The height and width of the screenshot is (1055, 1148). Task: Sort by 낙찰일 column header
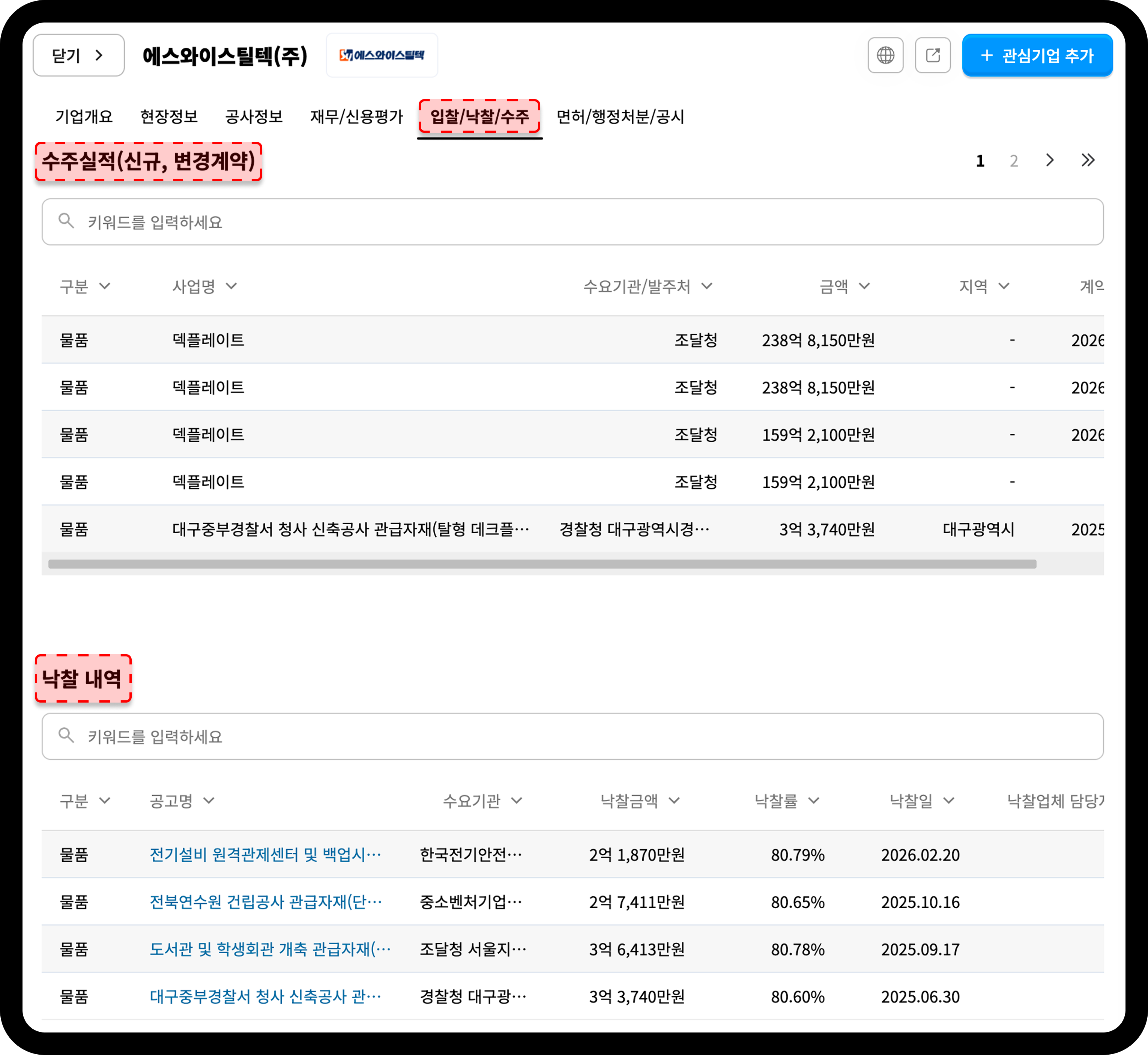pyautogui.click(x=921, y=801)
